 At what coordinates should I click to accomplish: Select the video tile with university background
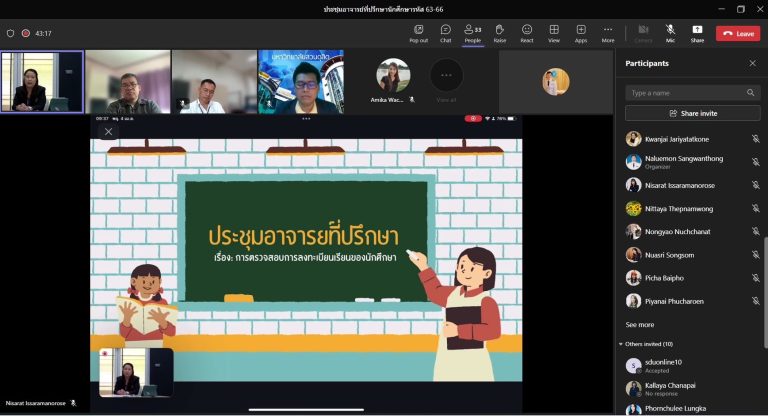[x=301, y=82]
